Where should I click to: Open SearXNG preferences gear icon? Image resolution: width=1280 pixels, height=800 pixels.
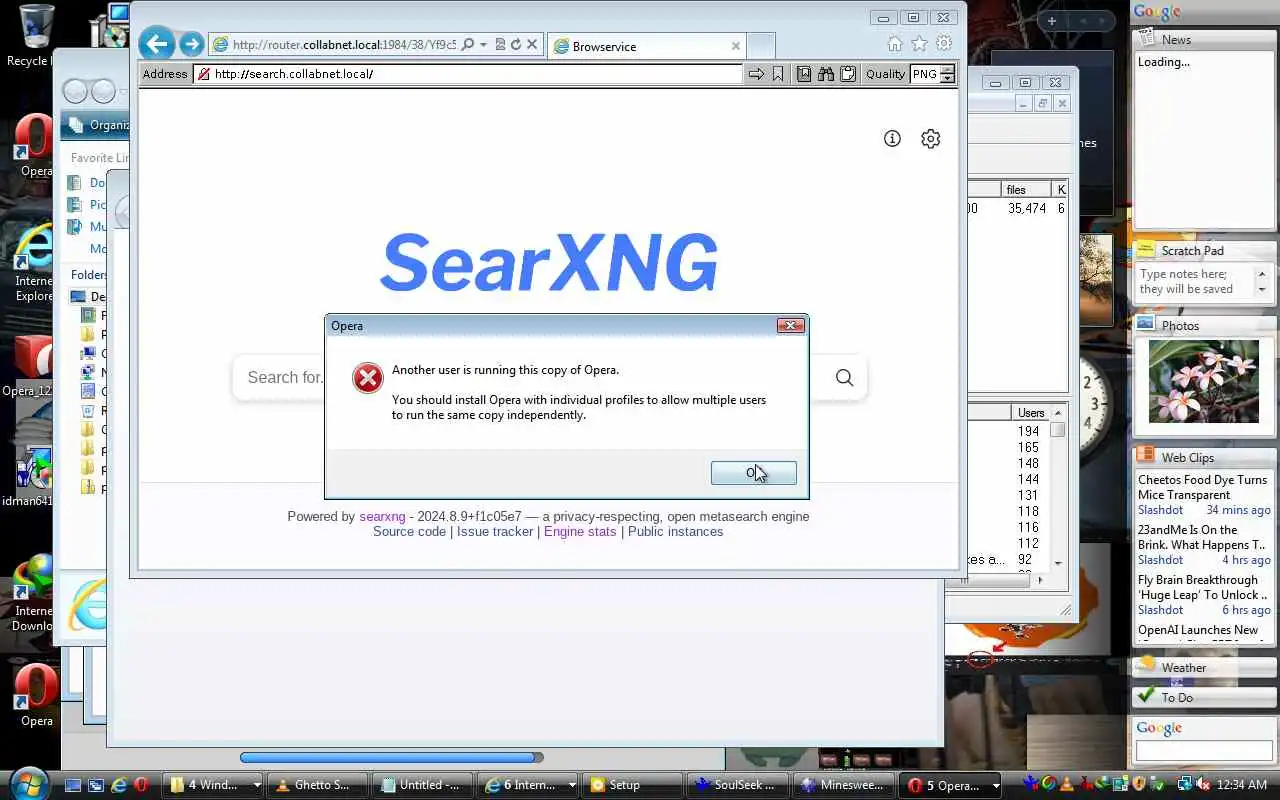coord(931,139)
